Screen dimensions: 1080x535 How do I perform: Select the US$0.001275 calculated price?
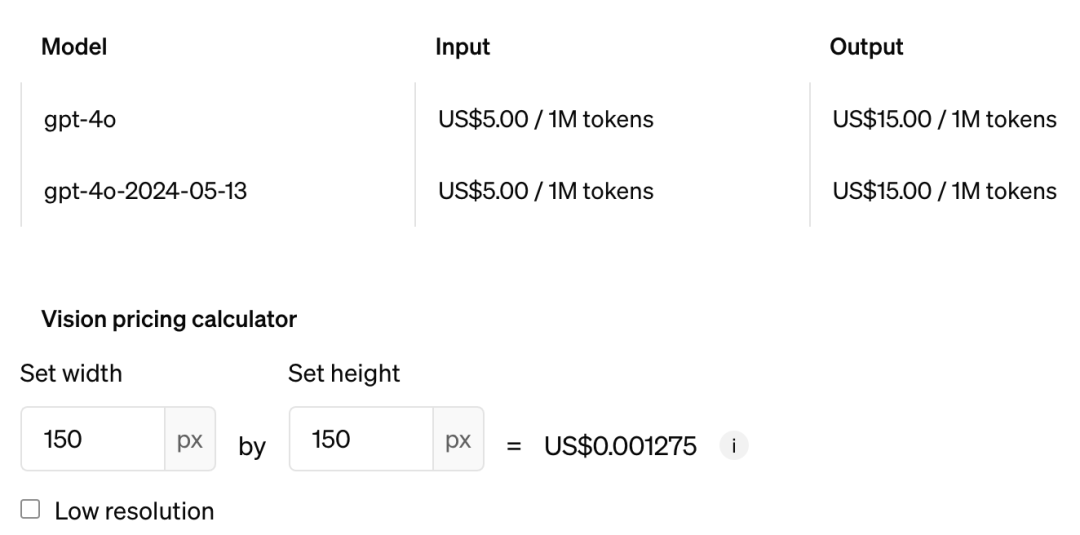[x=620, y=445]
